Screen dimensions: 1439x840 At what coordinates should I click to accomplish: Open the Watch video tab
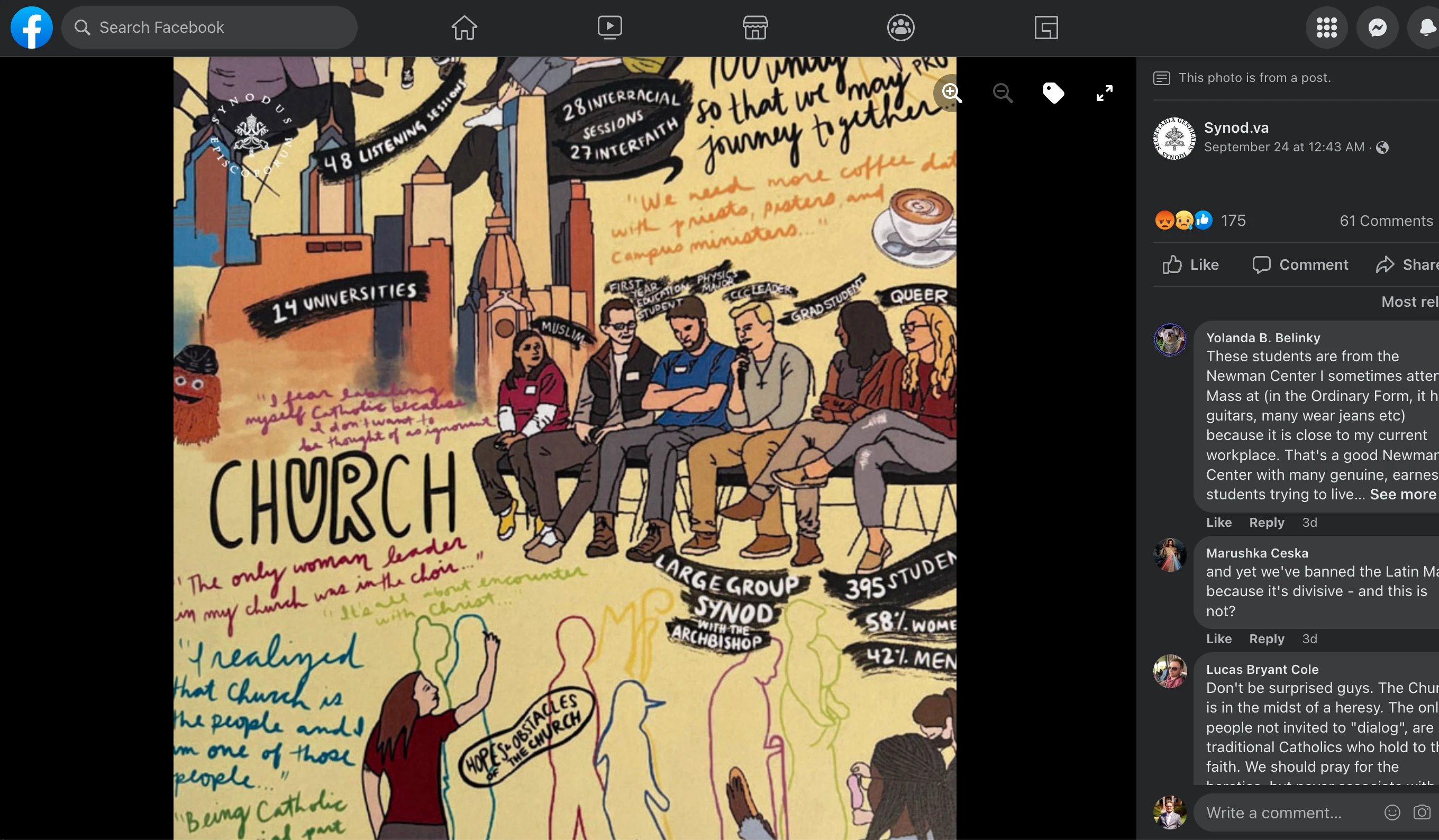point(609,28)
